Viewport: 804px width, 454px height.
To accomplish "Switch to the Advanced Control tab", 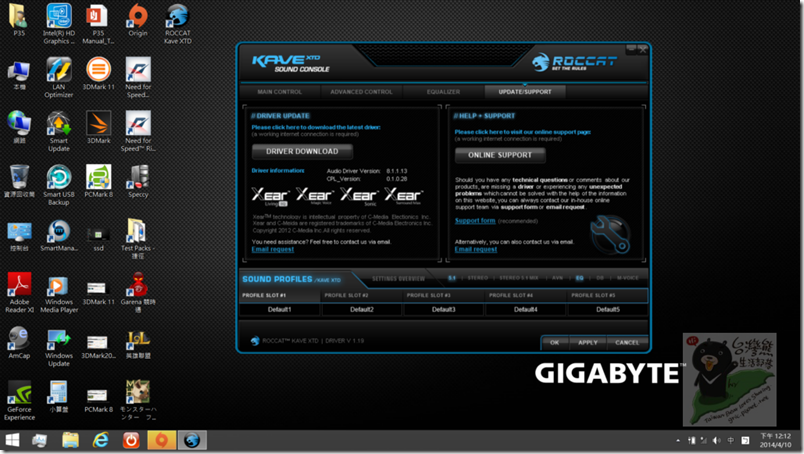I will click(361, 92).
